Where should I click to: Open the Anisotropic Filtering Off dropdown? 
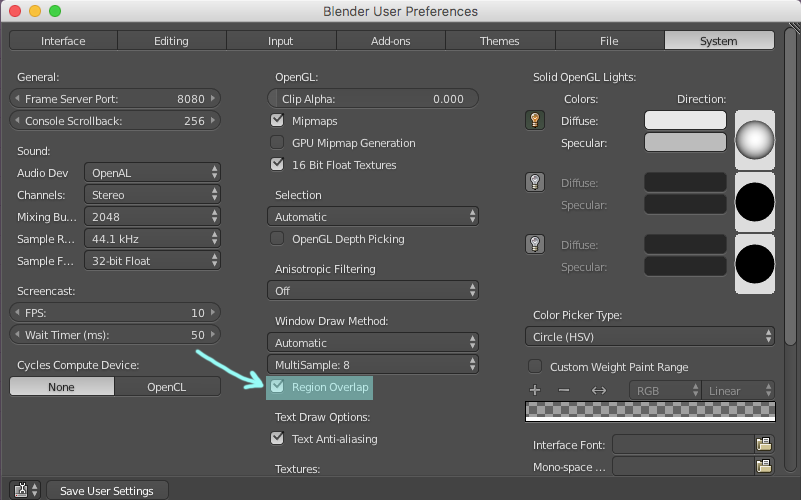373,291
